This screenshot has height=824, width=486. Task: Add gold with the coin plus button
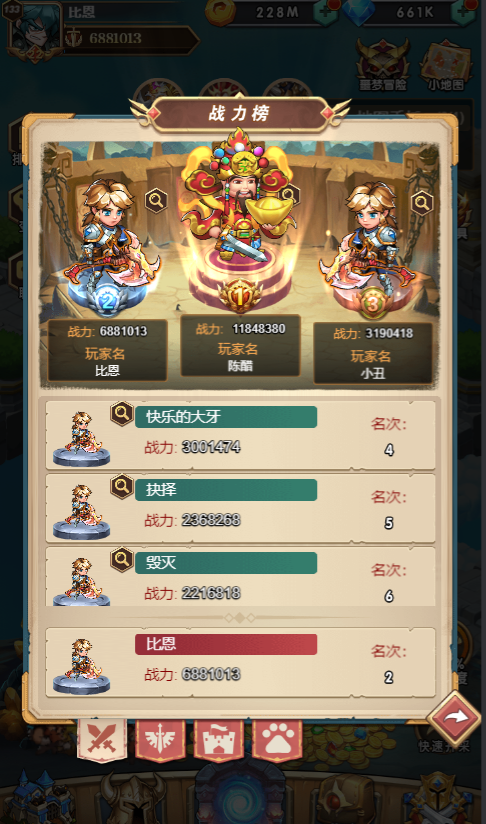[326, 12]
